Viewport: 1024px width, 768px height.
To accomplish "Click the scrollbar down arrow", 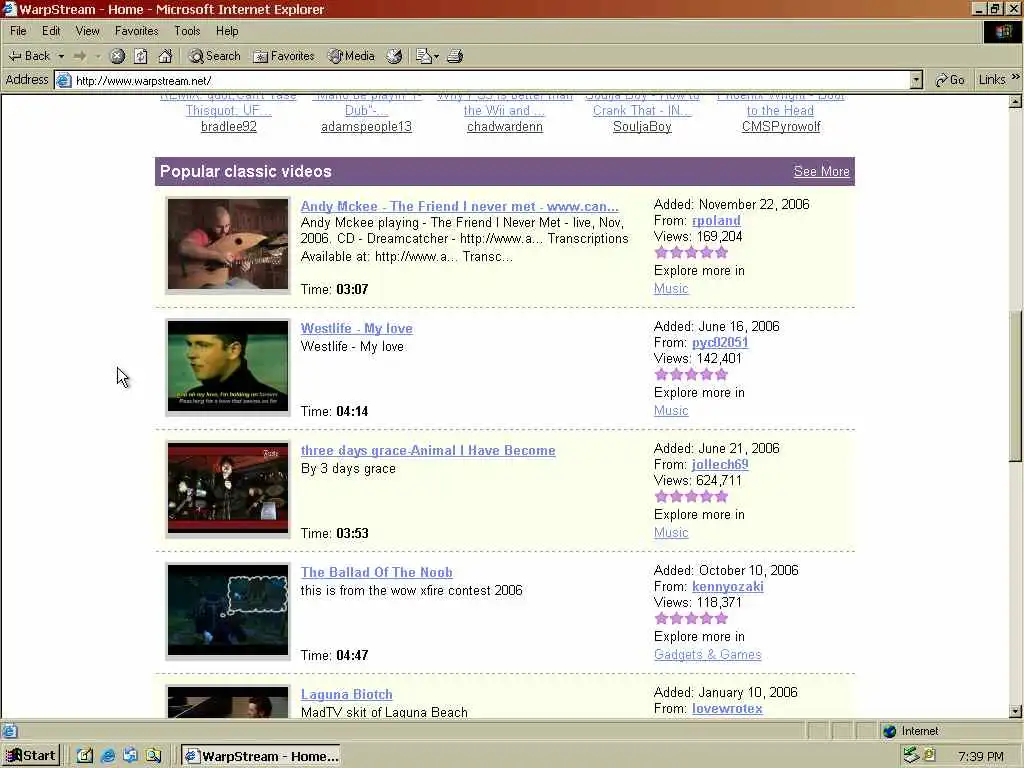I will tap(1016, 712).
